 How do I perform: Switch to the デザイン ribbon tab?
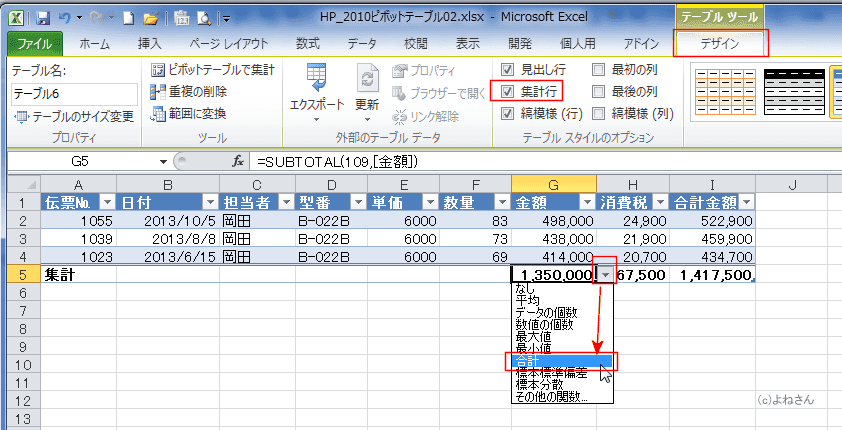tap(721, 43)
